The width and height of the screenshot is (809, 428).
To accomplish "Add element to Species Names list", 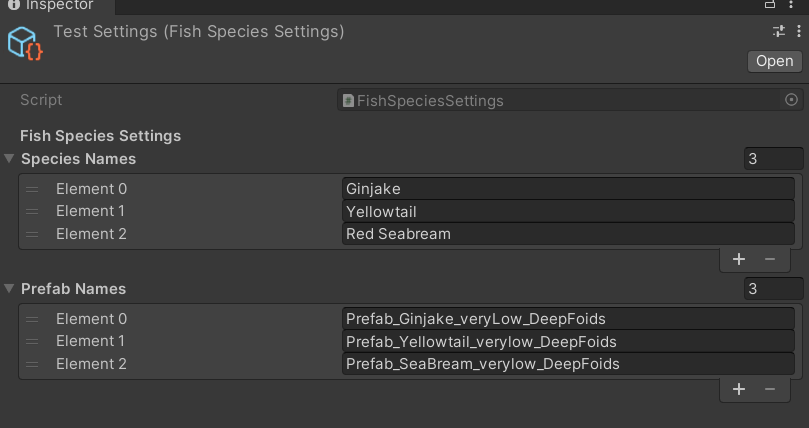I will click(739, 259).
